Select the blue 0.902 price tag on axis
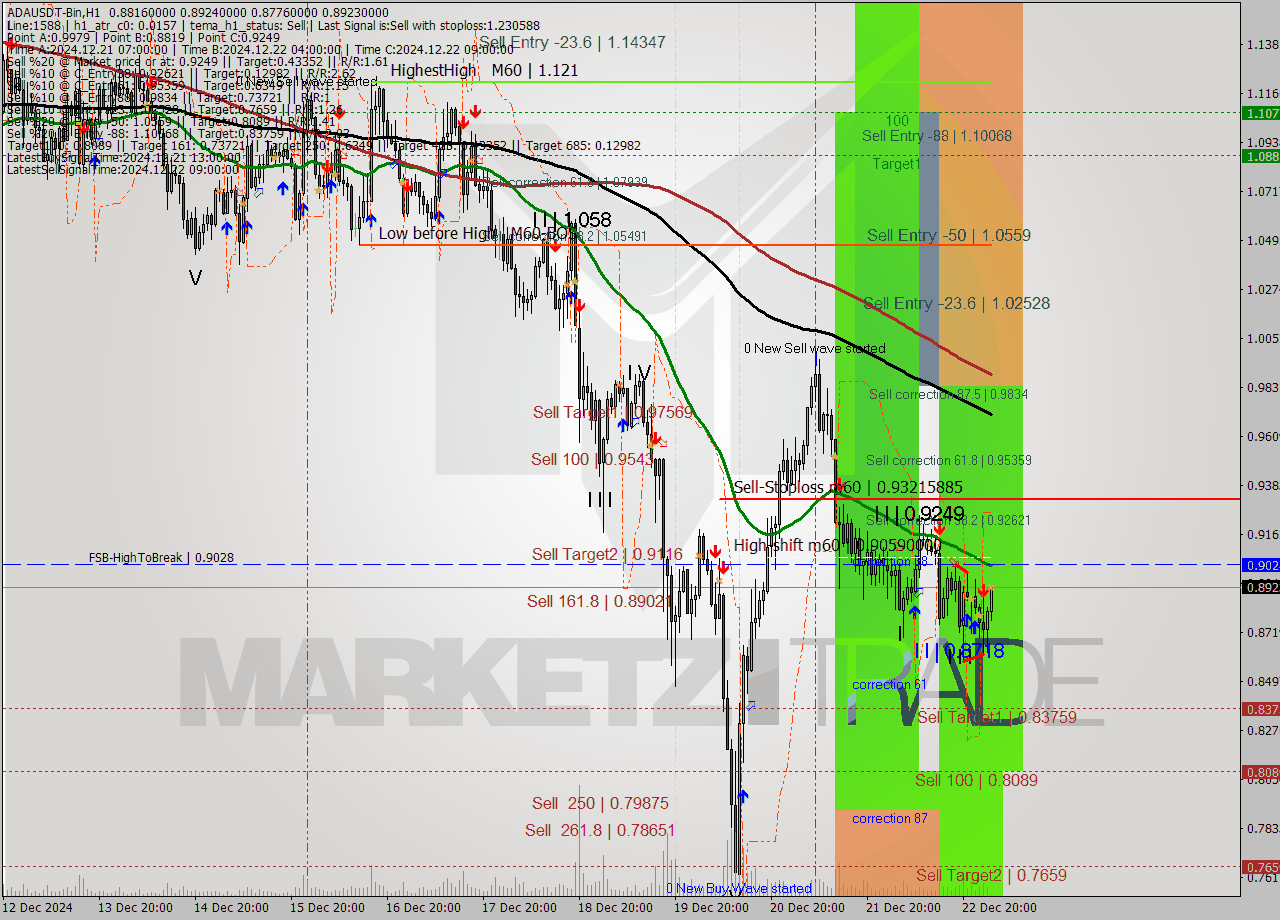The image size is (1280, 920). [x=1260, y=565]
